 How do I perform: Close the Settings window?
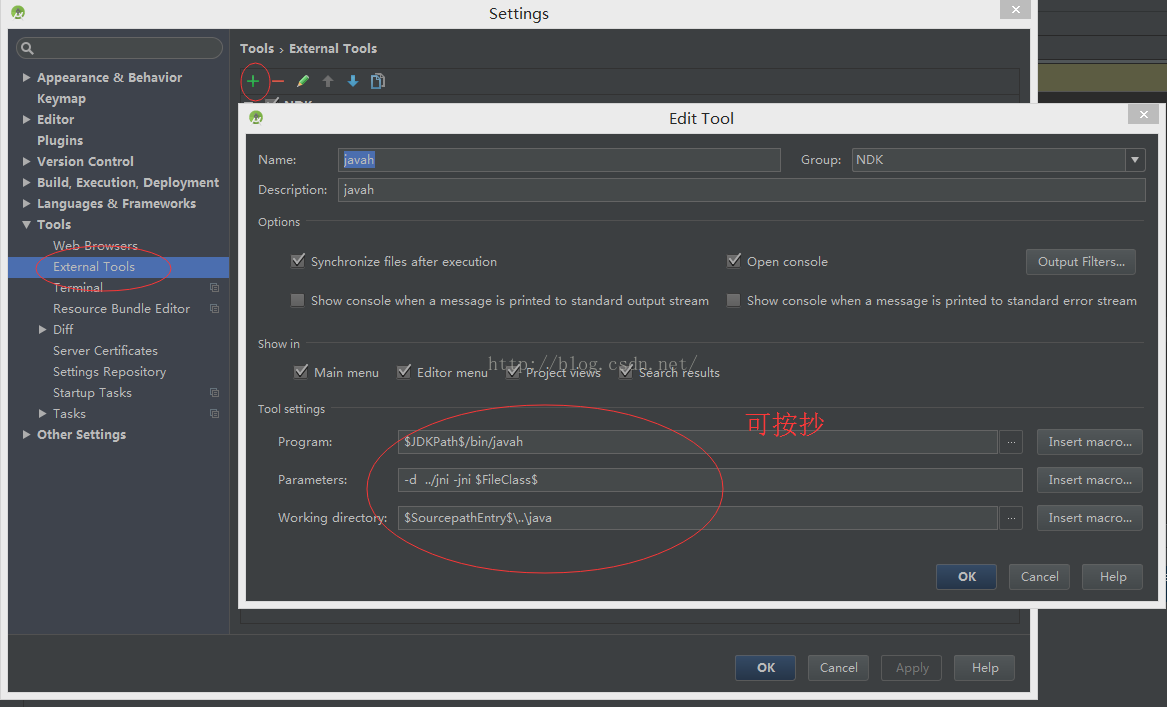[x=1015, y=9]
